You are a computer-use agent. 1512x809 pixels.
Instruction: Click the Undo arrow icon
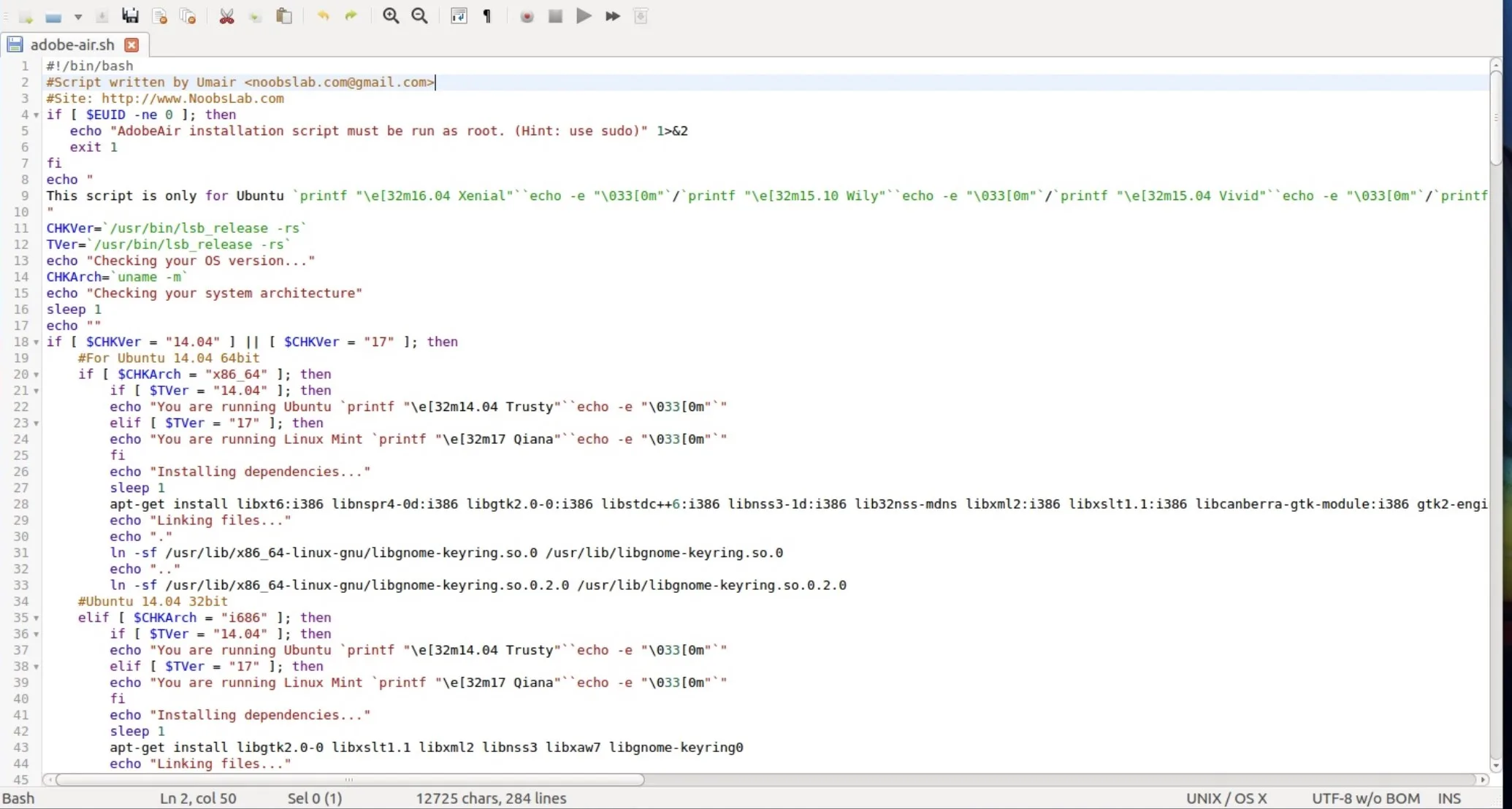click(323, 16)
